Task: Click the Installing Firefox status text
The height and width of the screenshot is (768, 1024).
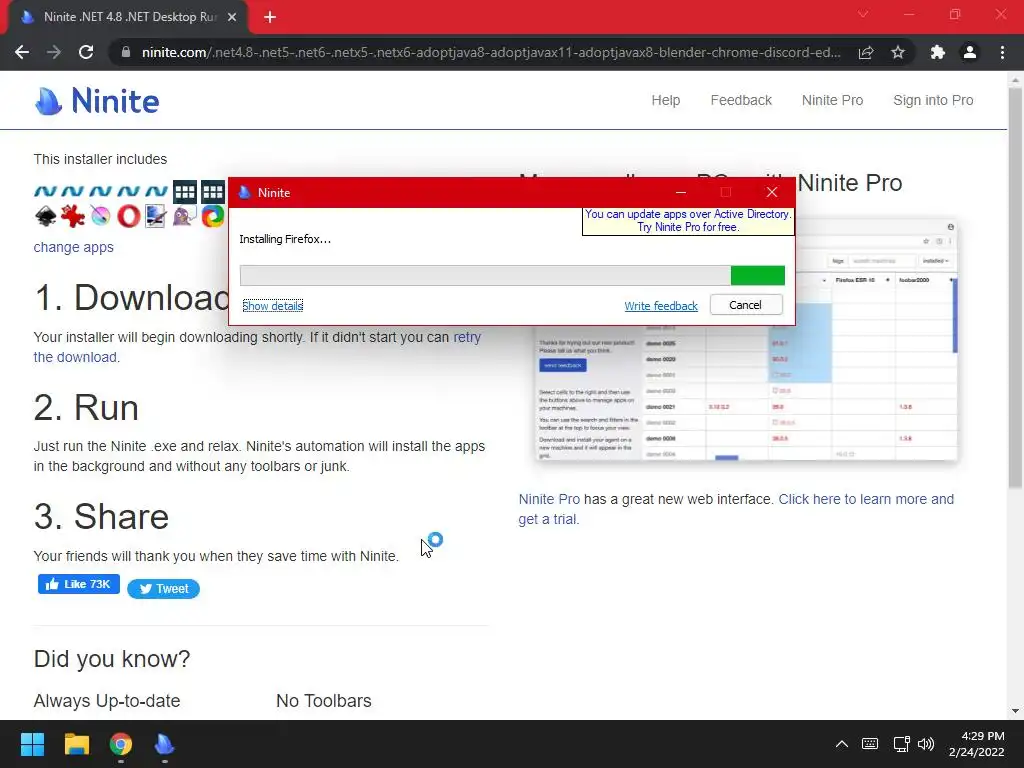Action: [x=285, y=239]
